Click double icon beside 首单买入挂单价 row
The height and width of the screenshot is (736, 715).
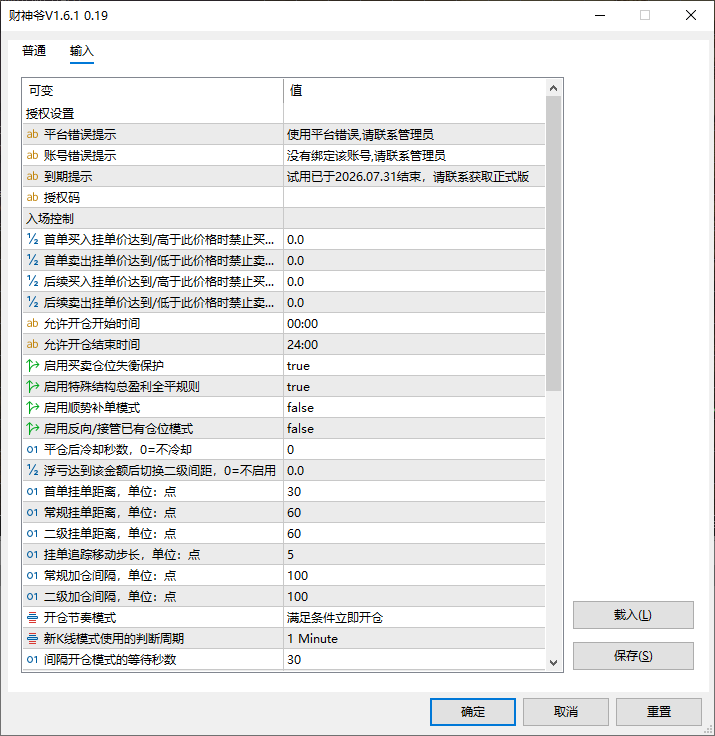click(32, 239)
